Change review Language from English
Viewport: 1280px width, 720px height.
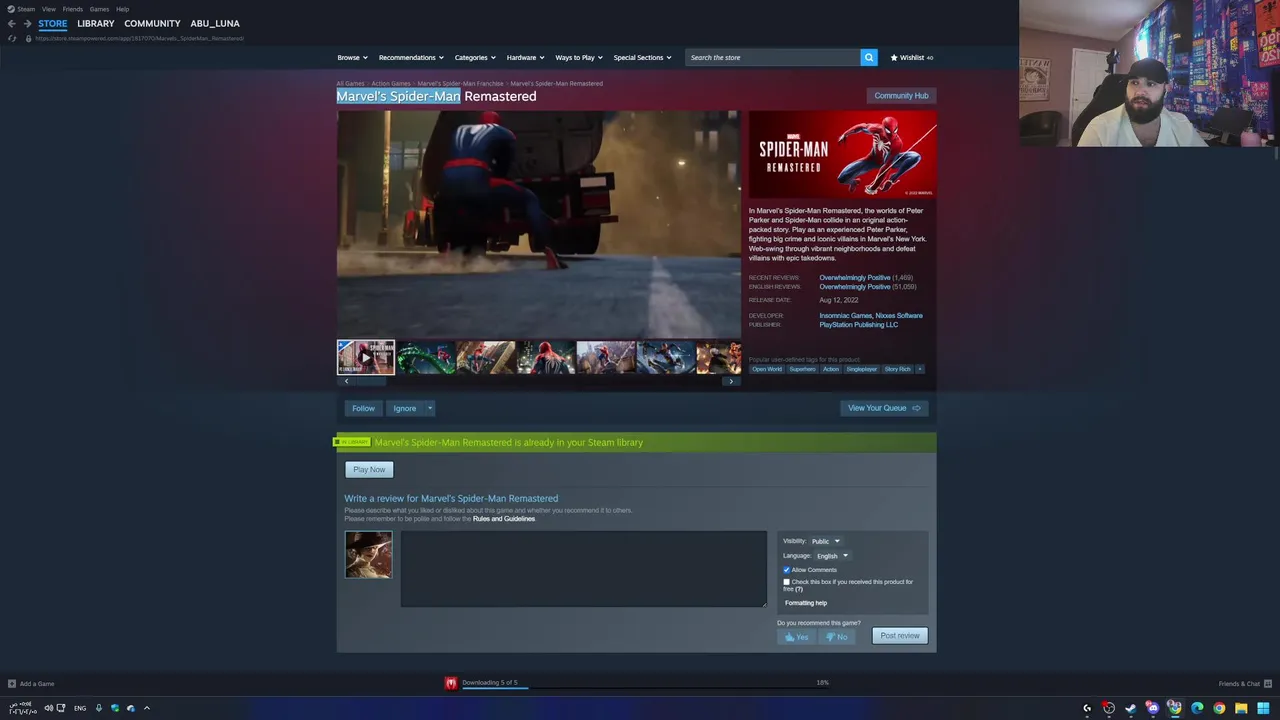pos(831,556)
